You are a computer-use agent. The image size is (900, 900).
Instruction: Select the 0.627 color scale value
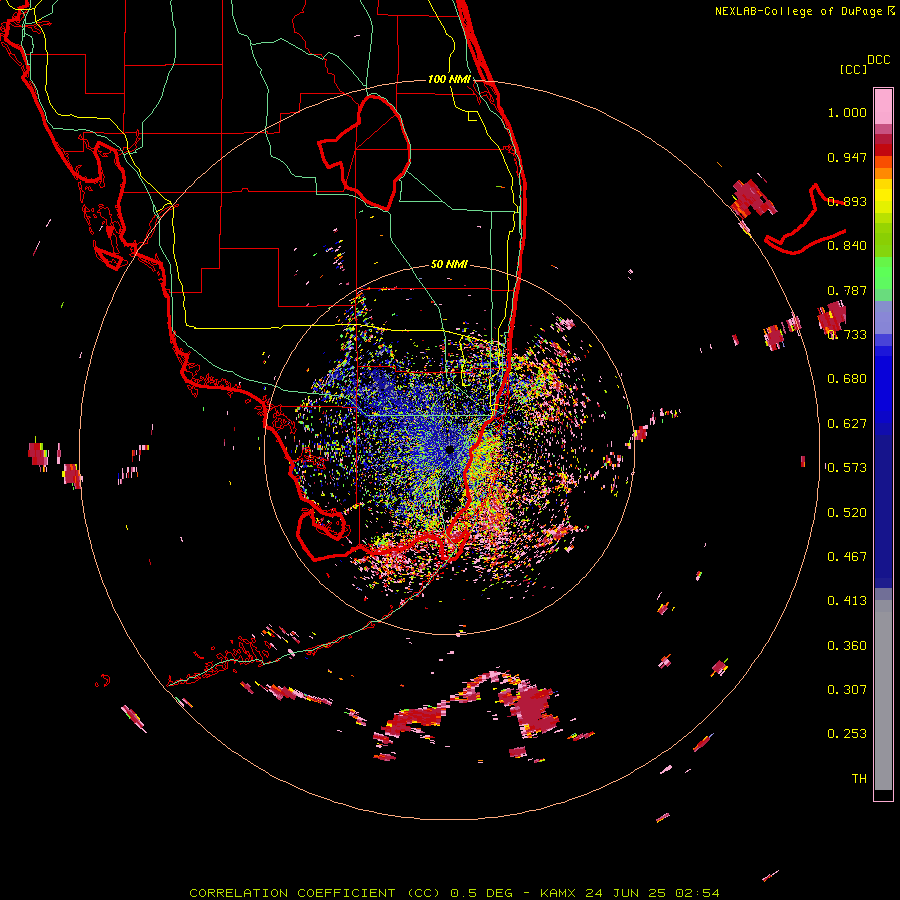coord(847,424)
